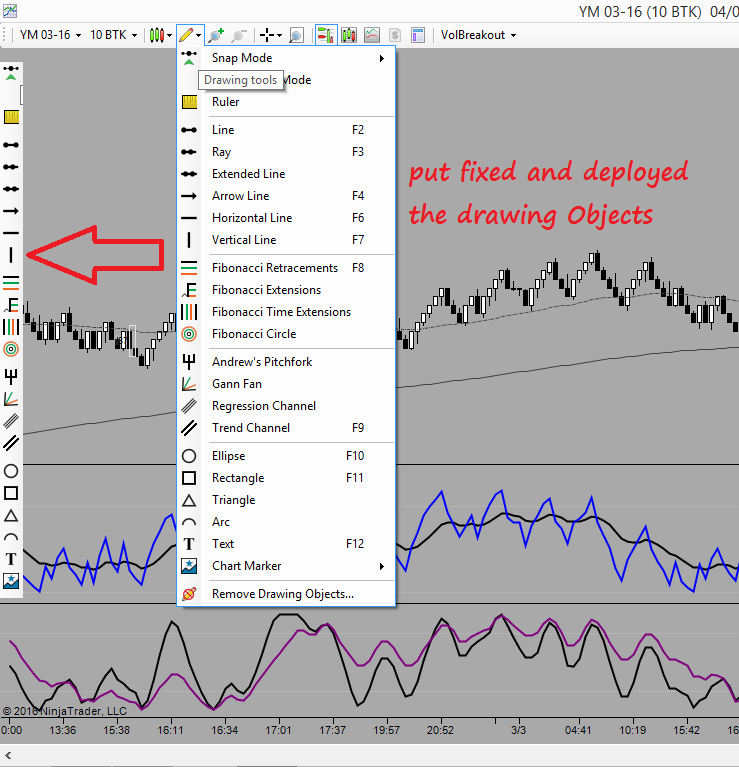Select Extended Line in the drawing menu

click(286, 174)
